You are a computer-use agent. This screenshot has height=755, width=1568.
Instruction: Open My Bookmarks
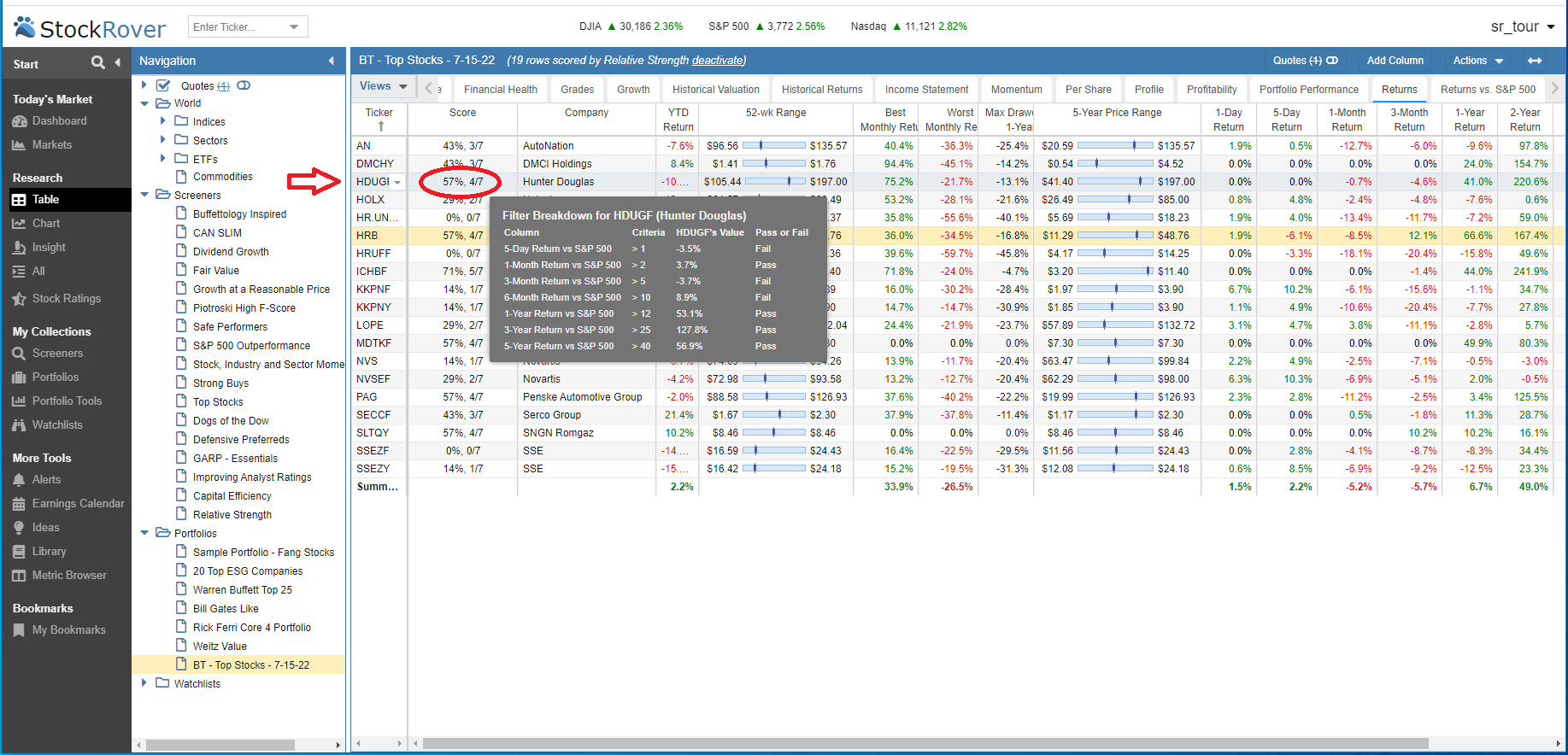point(59,630)
